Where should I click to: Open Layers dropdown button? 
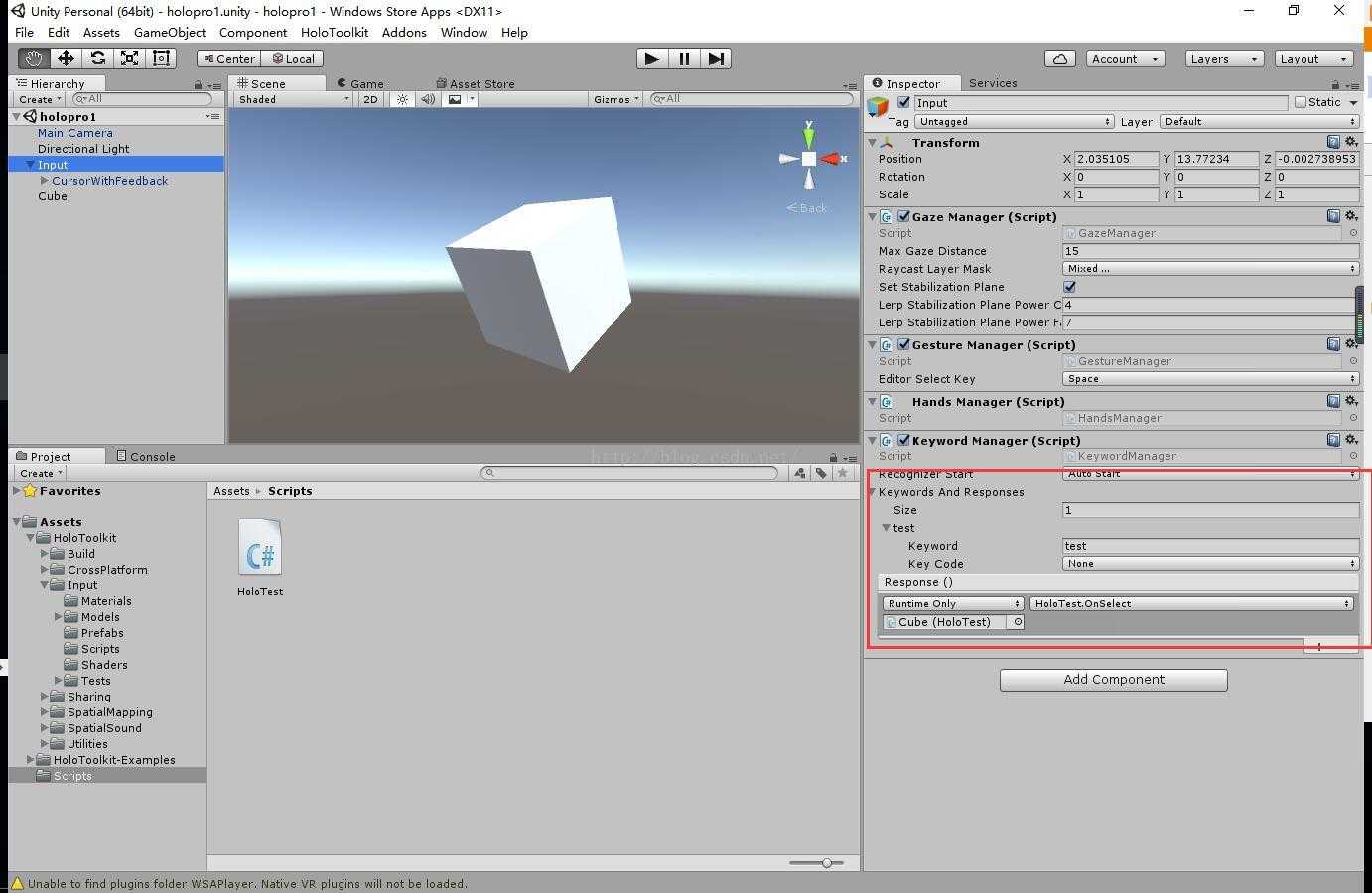(x=1224, y=59)
